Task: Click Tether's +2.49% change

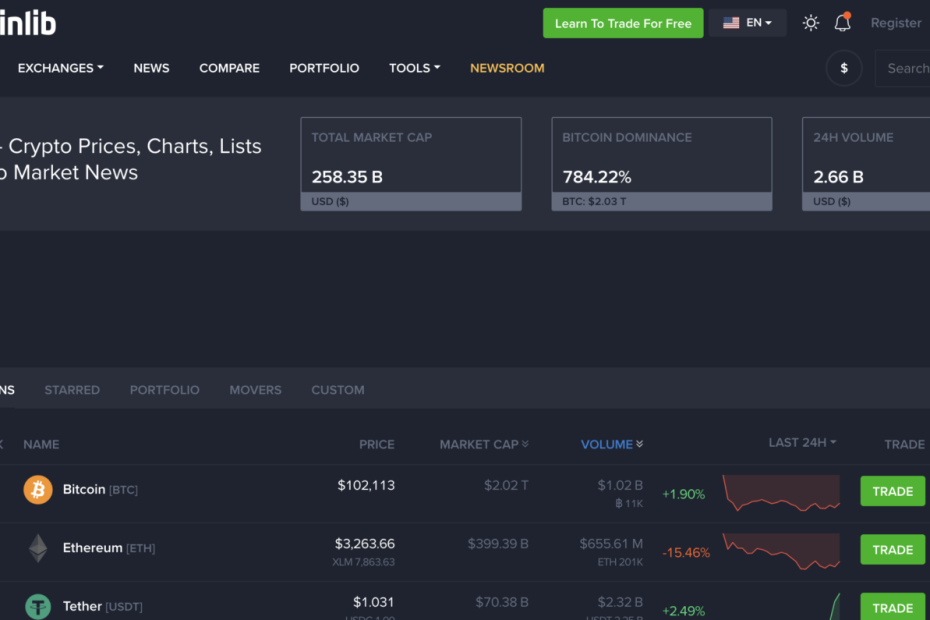Action: (x=683, y=611)
